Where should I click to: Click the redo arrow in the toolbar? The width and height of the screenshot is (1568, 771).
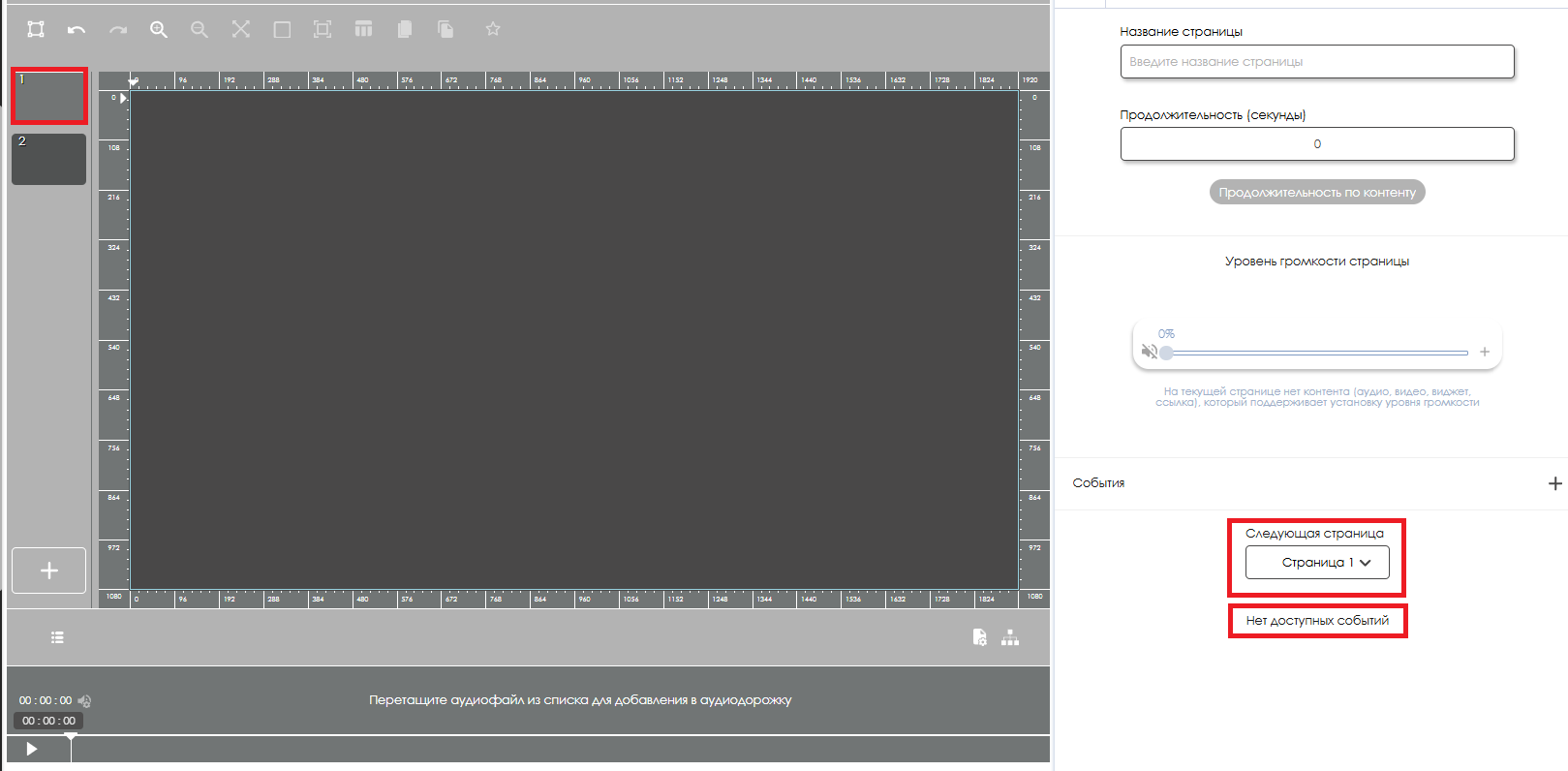click(118, 30)
